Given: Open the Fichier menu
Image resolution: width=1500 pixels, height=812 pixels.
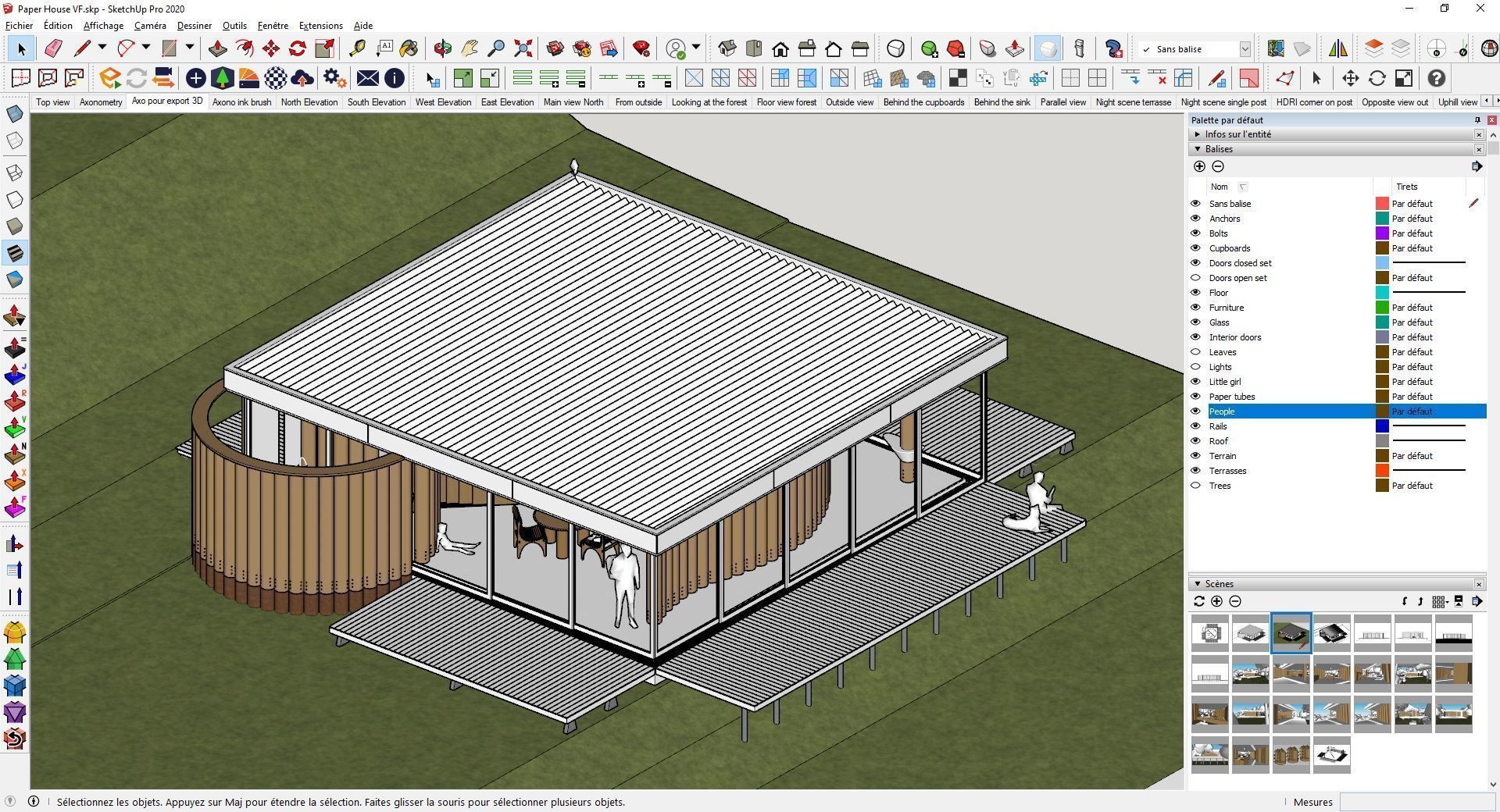Looking at the screenshot, I should 20,26.
